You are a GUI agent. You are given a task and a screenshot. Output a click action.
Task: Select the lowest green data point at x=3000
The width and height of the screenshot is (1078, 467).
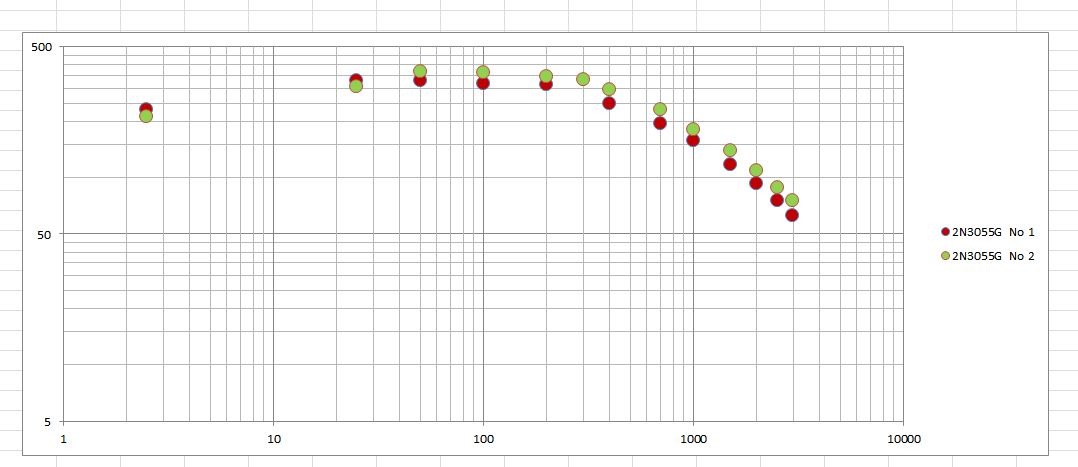click(792, 200)
